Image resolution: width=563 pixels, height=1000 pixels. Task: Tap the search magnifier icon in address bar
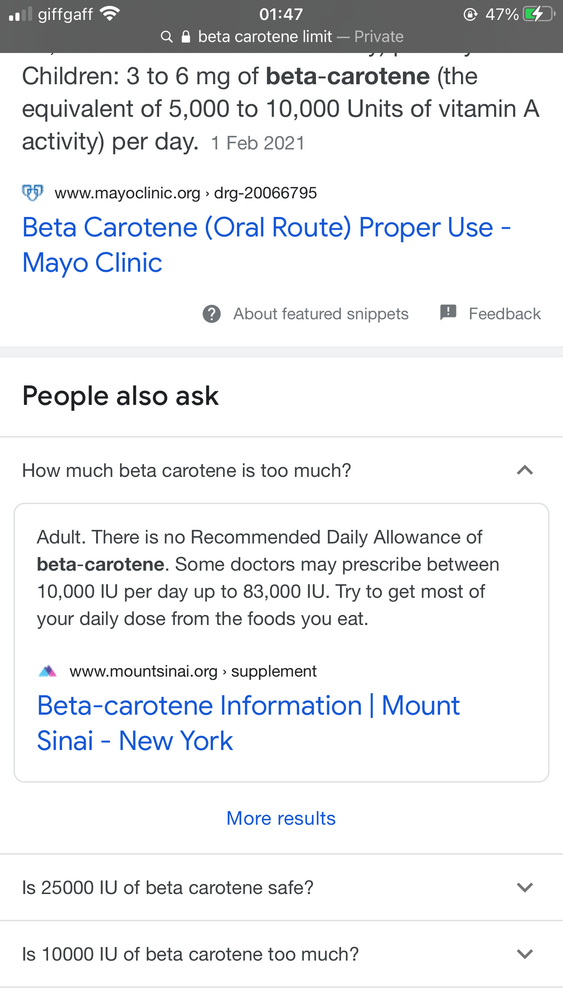pos(167,37)
